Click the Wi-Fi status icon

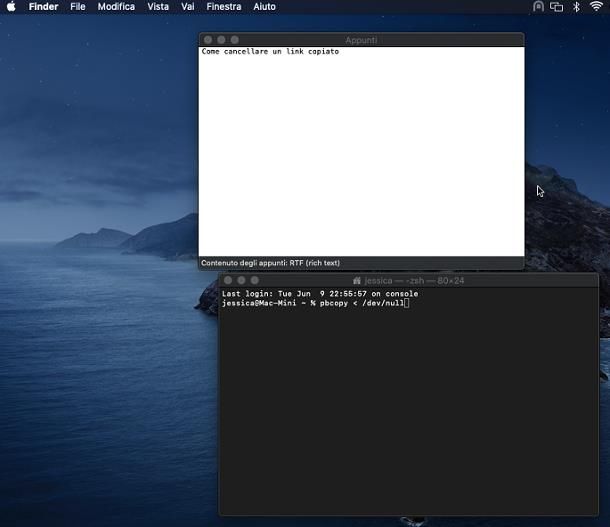(596, 7)
